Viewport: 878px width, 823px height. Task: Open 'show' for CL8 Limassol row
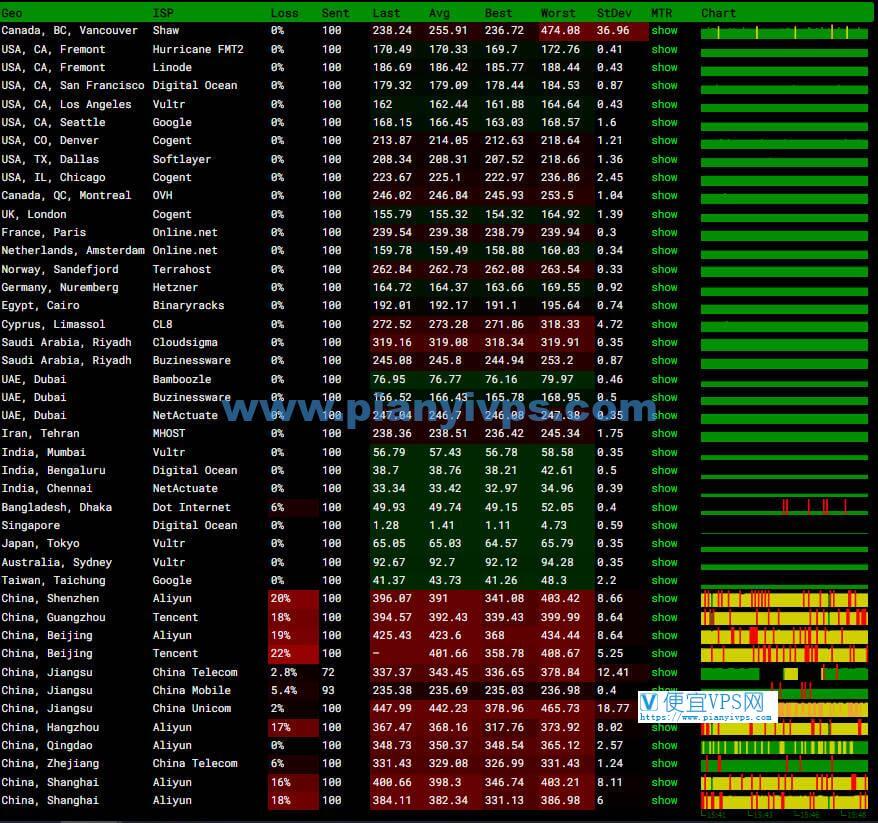click(664, 324)
